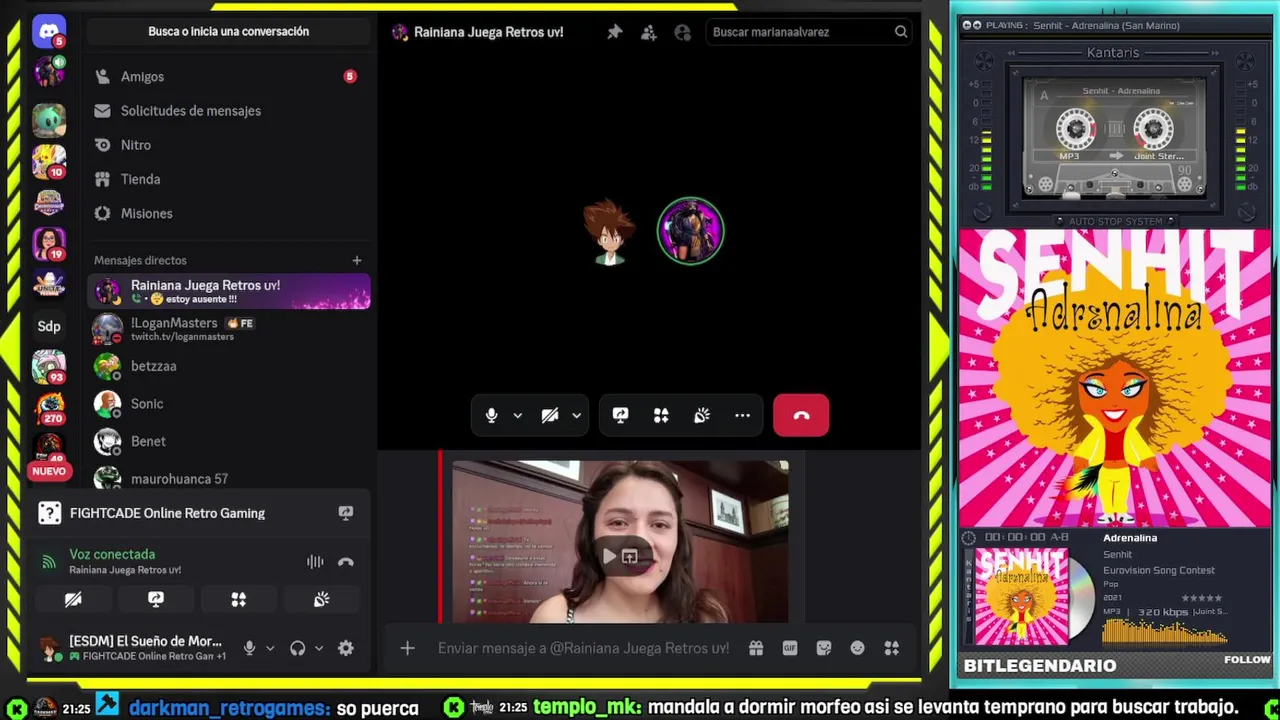This screenshot has width=1280, height=720.
Task: Open the Tienda shop page
Action: [x=229, y=179]
